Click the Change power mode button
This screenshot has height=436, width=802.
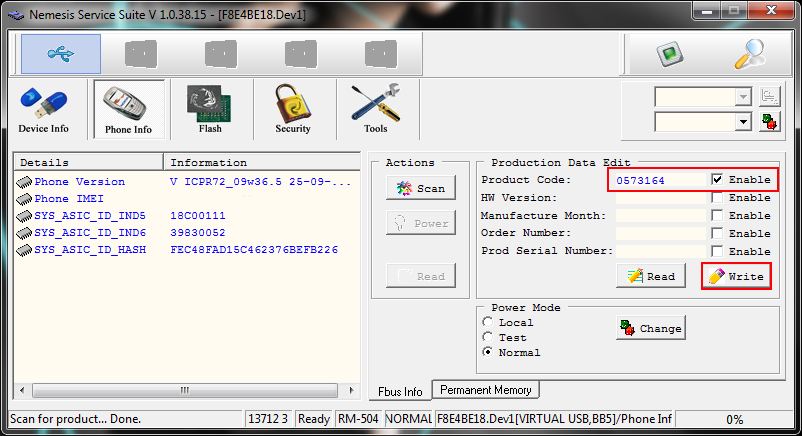(x=651, y=329)
